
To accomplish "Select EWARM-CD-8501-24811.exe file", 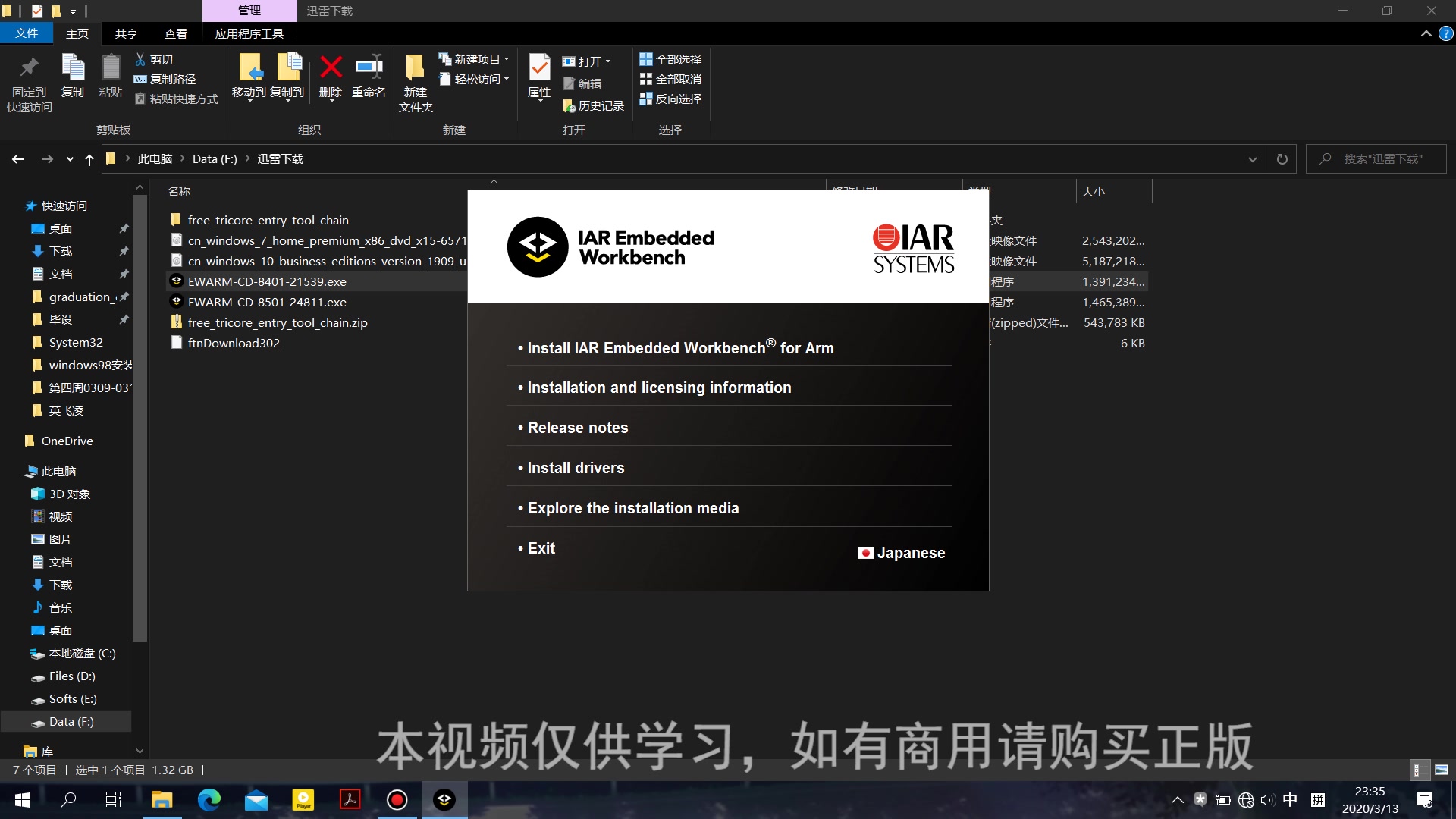I will [x=267, y=302].
